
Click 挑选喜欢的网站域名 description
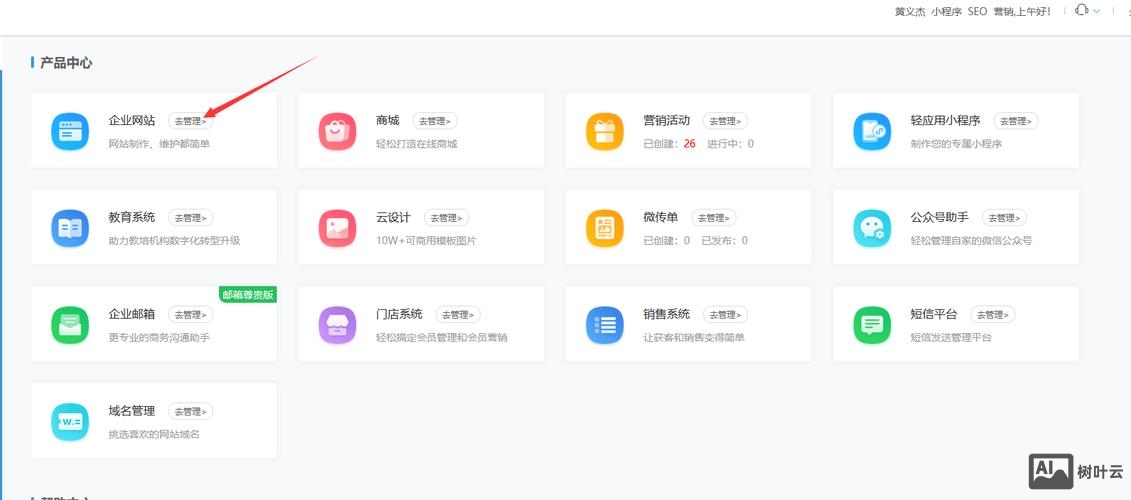coord(154,434)
